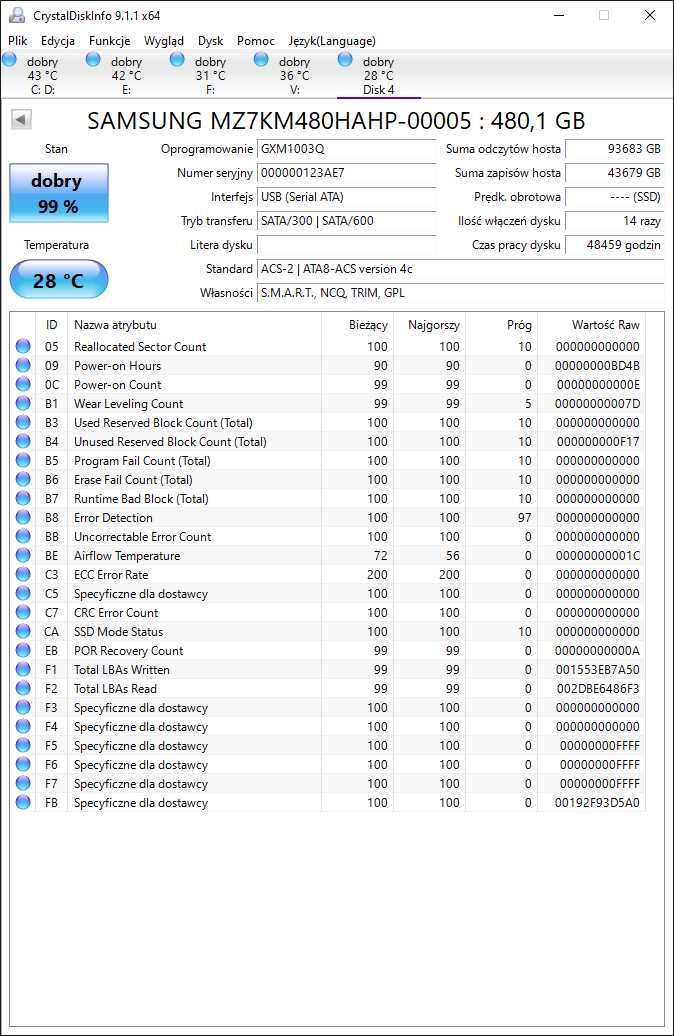This screenshot has height=1036, width=674.
Task: Switch to the V: disk tab
Action: pyautogui.click(x=294, y=75)
